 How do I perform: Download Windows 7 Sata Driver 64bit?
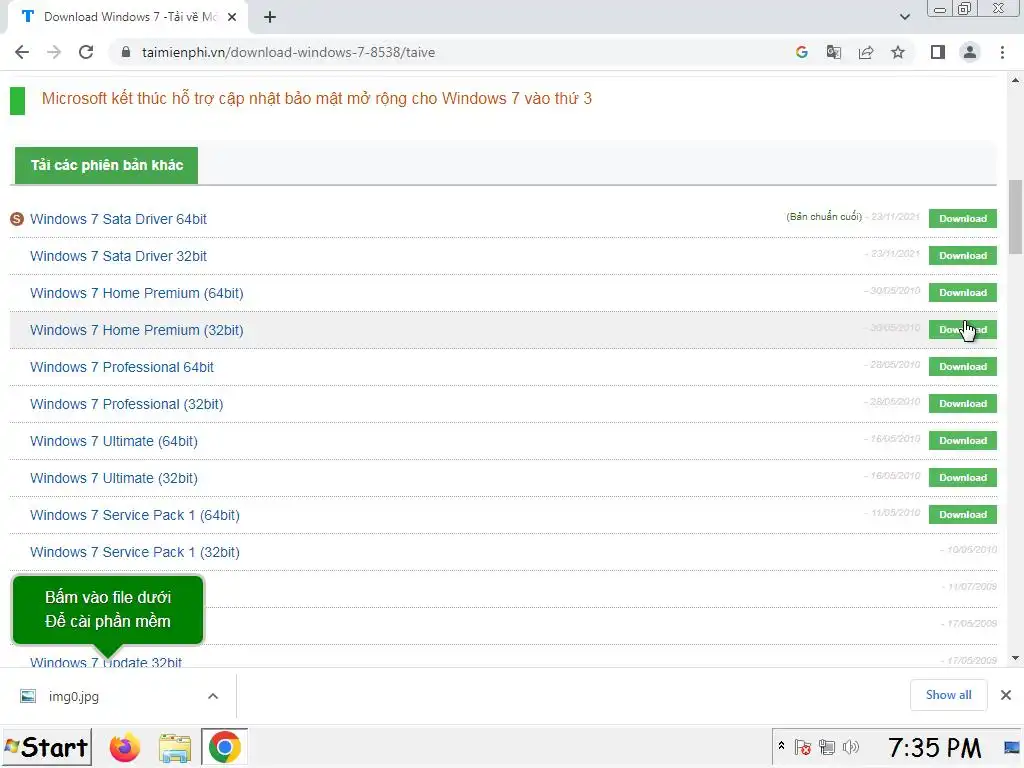click(963, 219)
